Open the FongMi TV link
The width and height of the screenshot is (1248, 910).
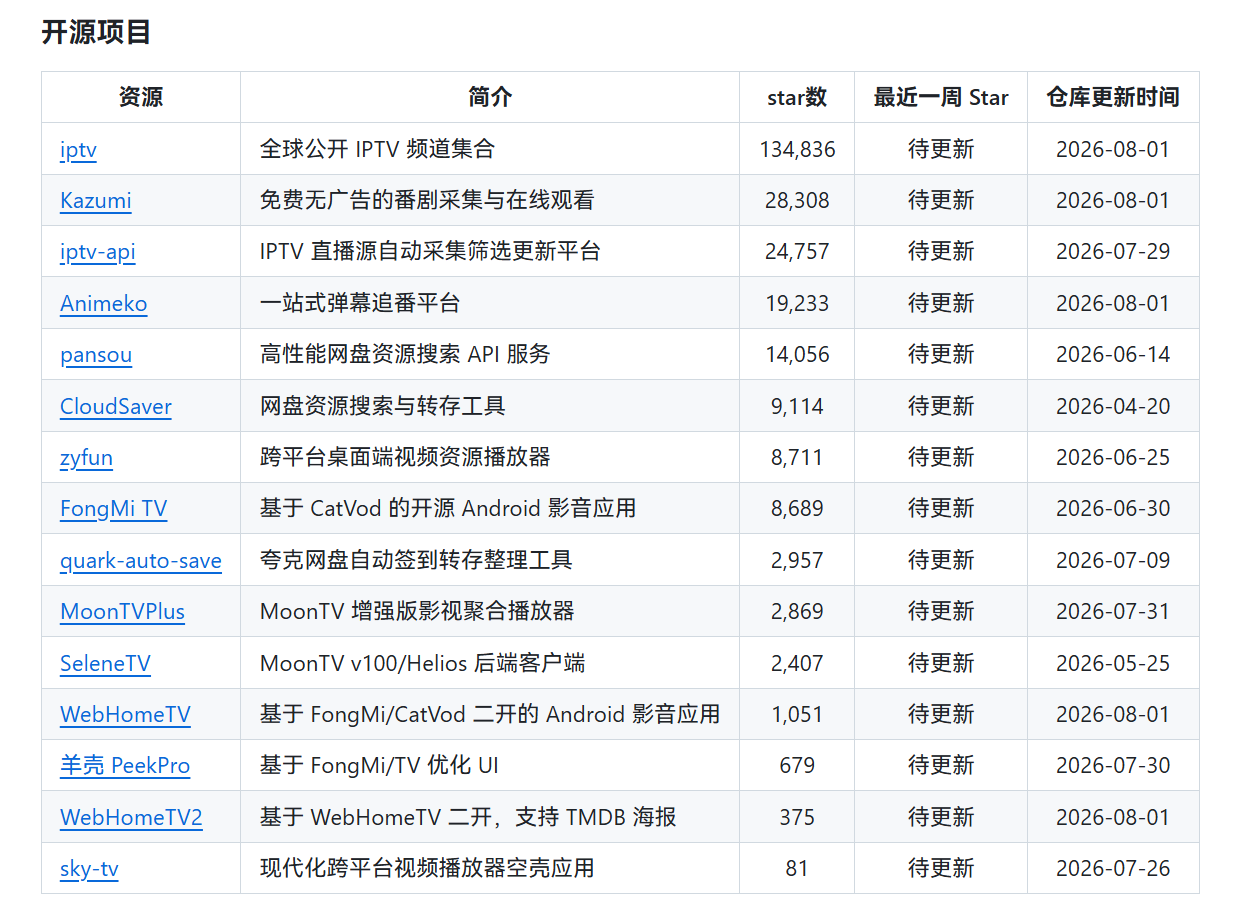(x=114, y=509)
